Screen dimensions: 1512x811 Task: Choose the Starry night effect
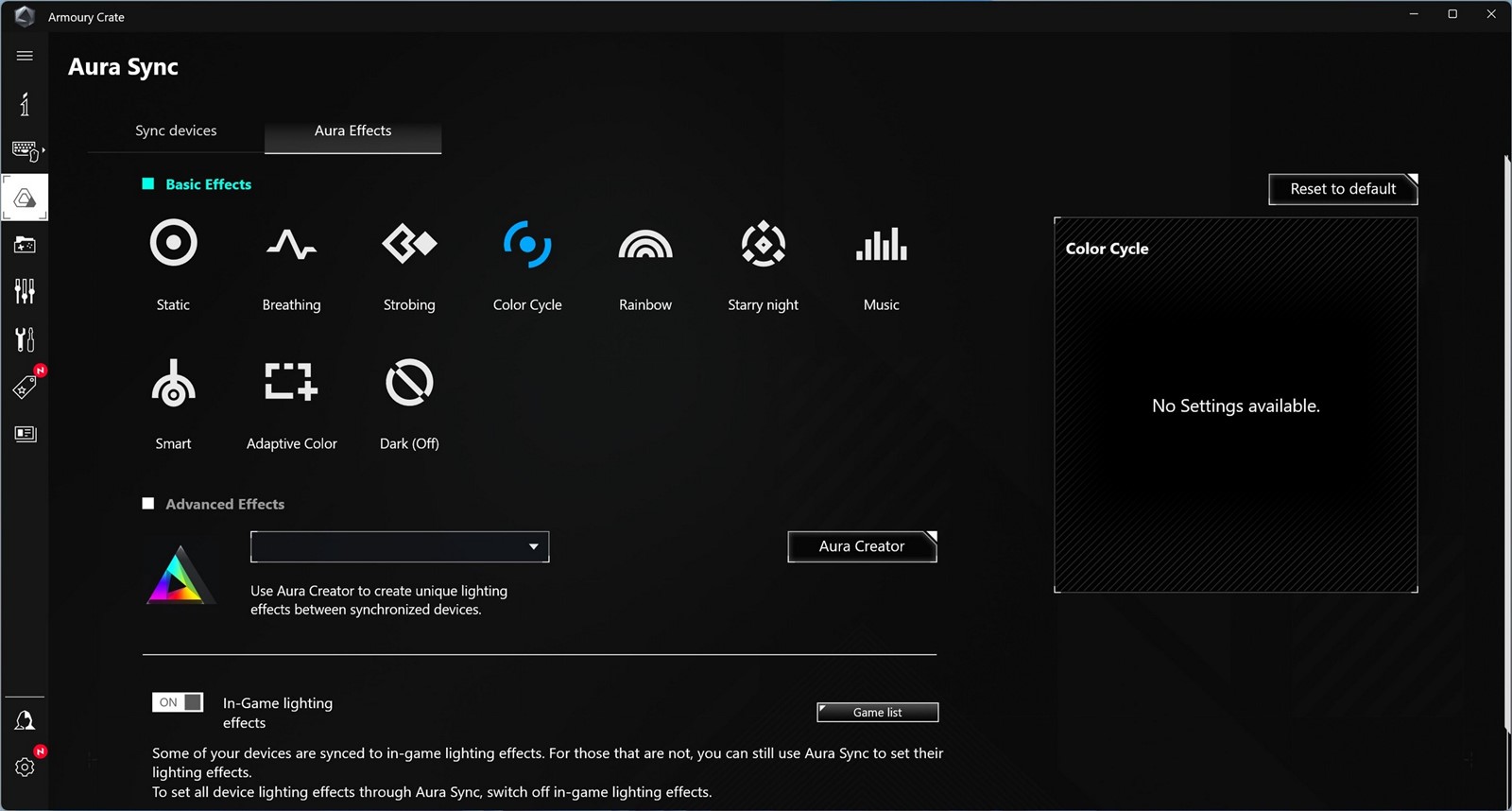764,244
